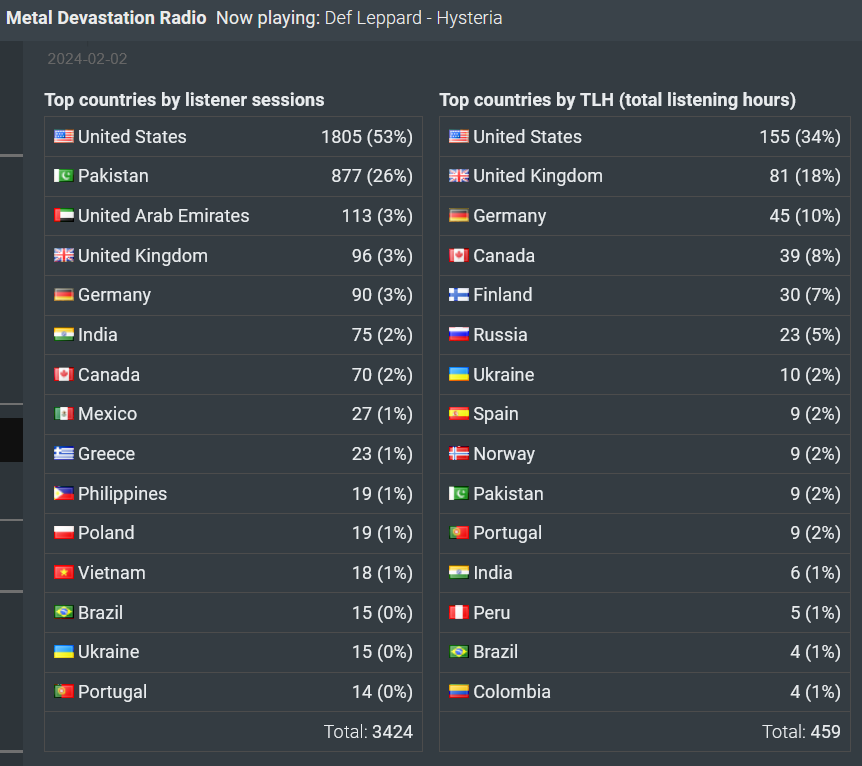Image resolution: width=862 pixels, height=766 pixels.
Task: Click the Peru flag icon
Action: click(x=458, y=612)
